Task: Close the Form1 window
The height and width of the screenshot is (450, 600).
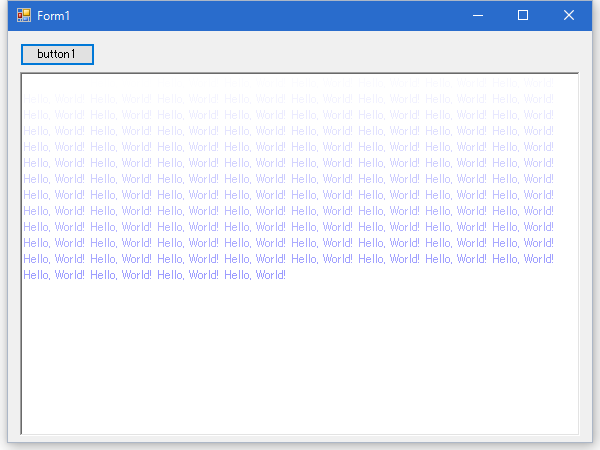Action: 569,16
